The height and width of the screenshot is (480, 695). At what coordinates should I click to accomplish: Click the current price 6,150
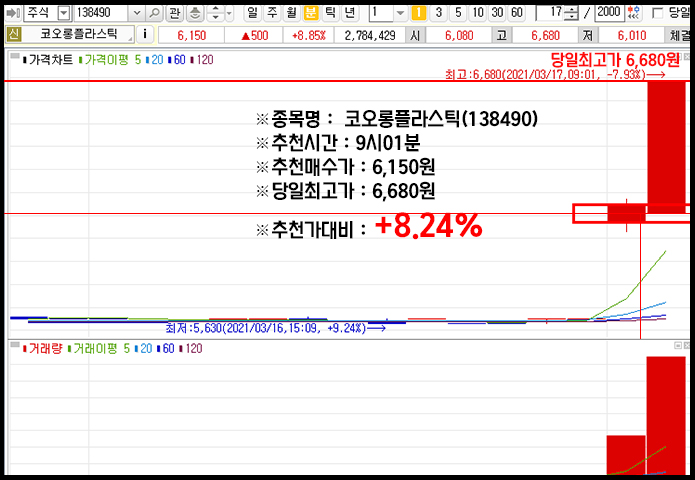[x=191, y=35]
